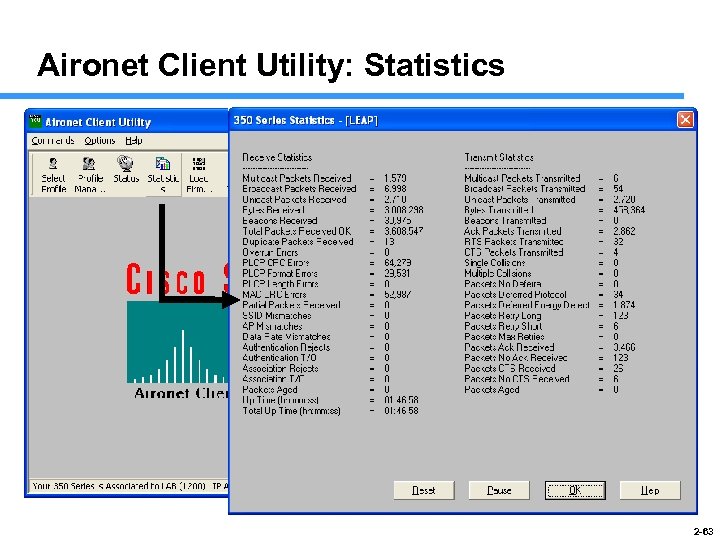Select the Bytes Transmitted label
The width and height of the screenshot is (720, 540).
499,210
